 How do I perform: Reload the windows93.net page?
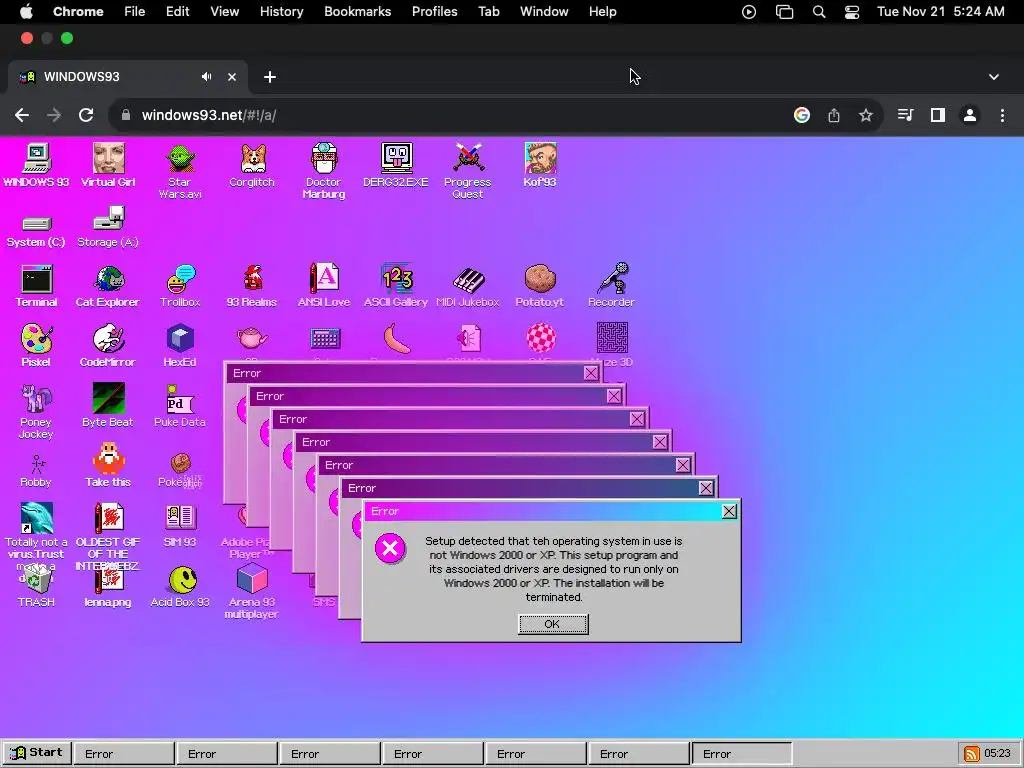pyautogui.click(x=86, y=116)
